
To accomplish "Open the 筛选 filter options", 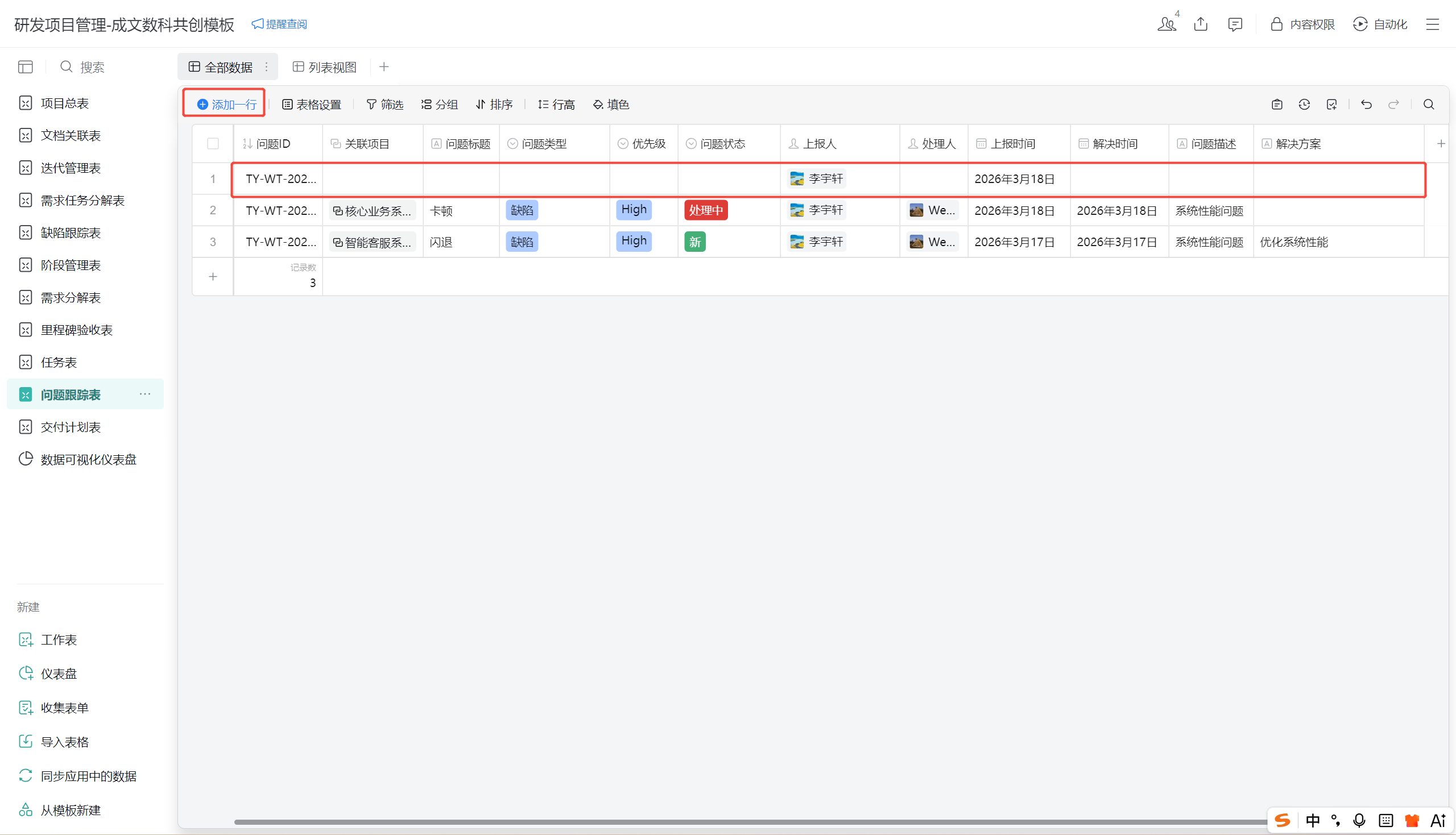I will 384,105.
